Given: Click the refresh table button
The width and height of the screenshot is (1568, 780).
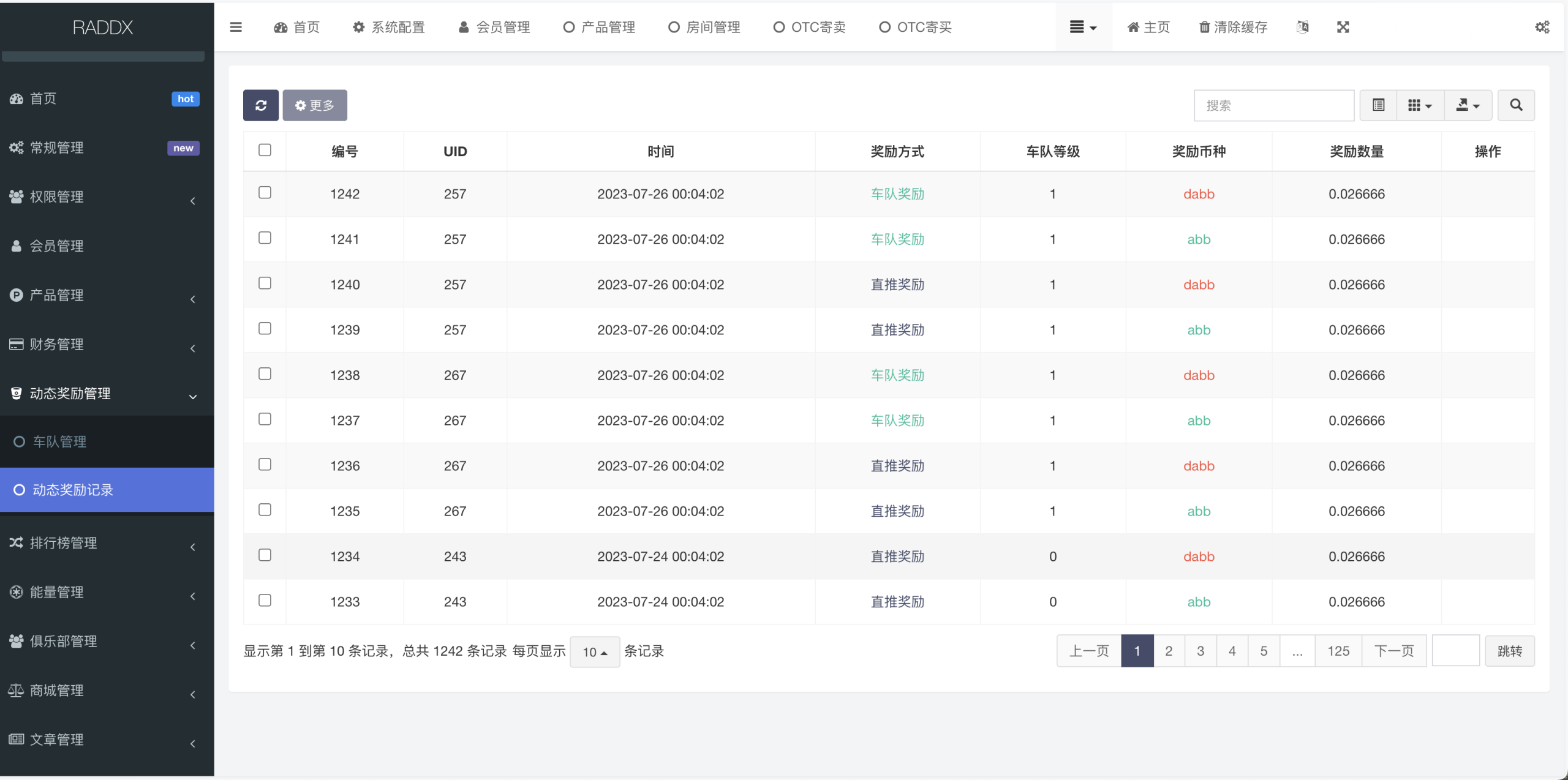Looking at the screenshot, I should pos(260,105).
